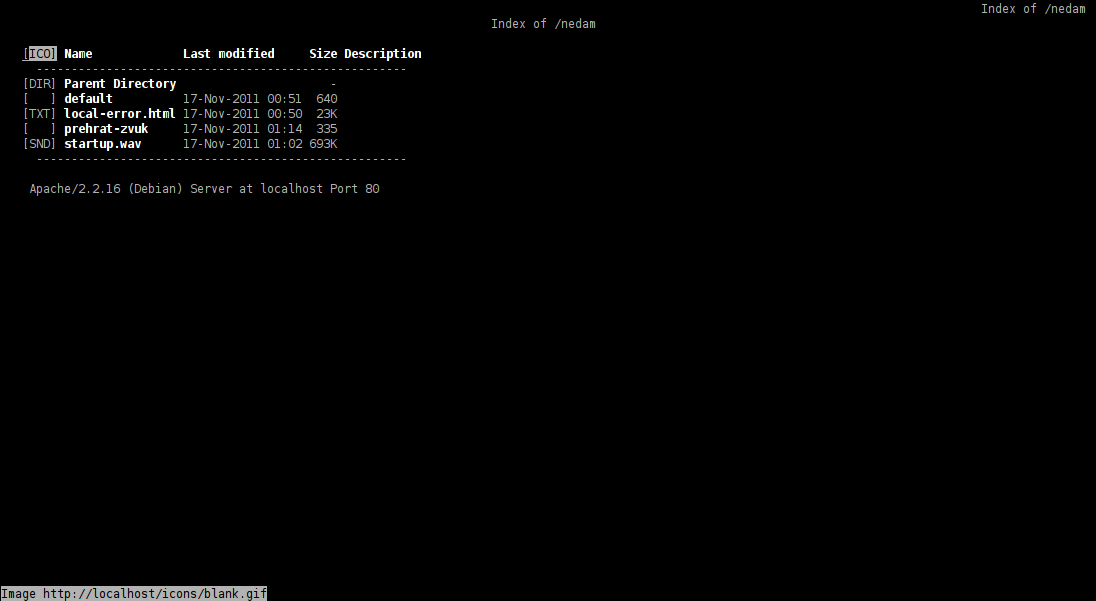Click the [DIR] icon beside Parent Directory
Image resolution: width=1096 pixels, height=601 pixels.
click(40, 84)
